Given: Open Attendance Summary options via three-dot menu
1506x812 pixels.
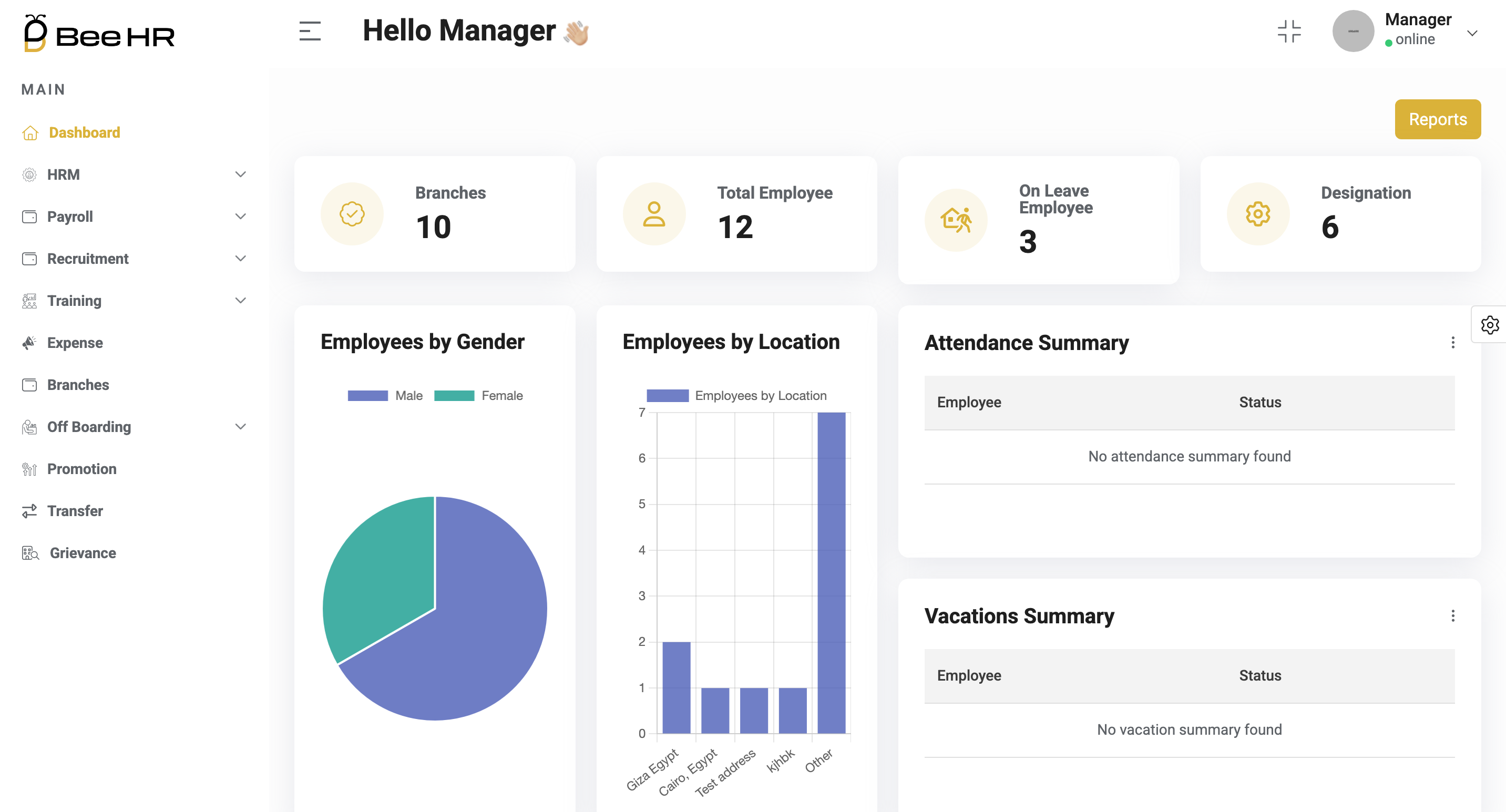Looking at the screenshot, I should click(1453, 344).
